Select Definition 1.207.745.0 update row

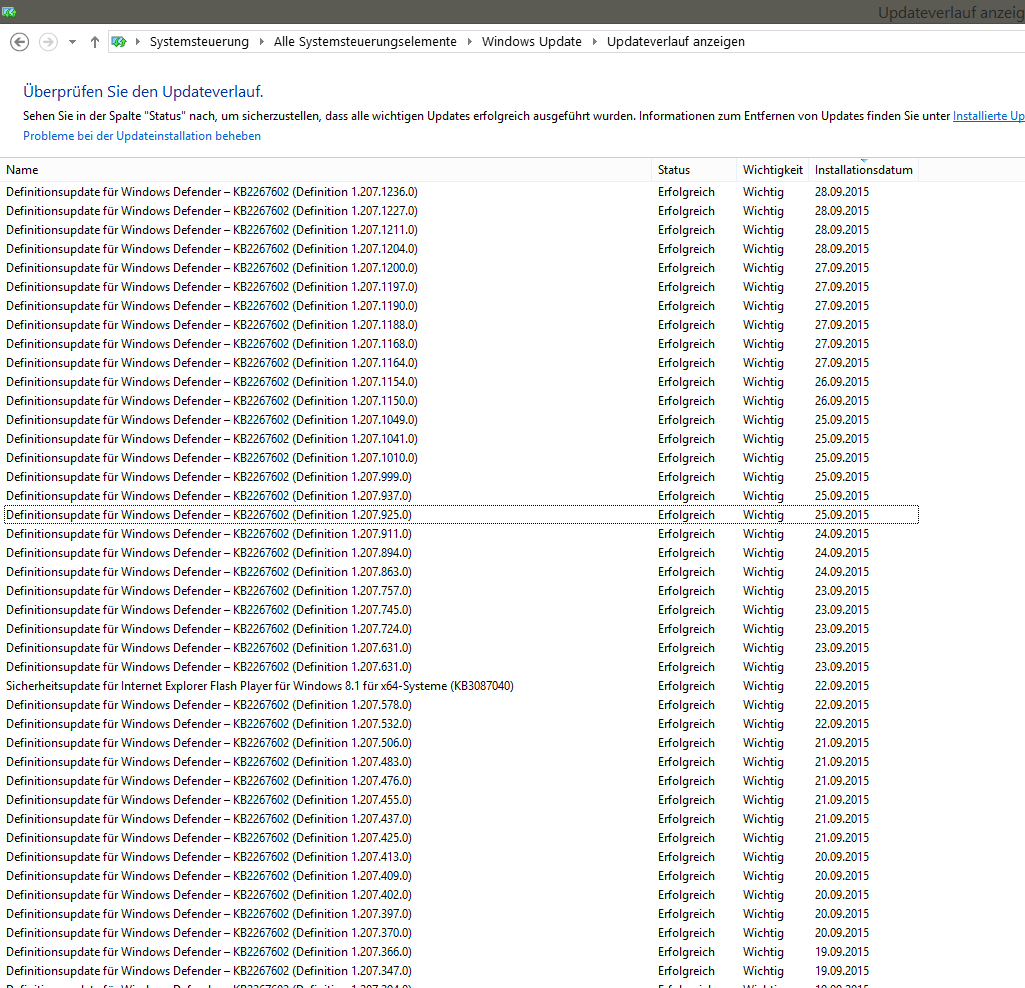click(461, 609)
